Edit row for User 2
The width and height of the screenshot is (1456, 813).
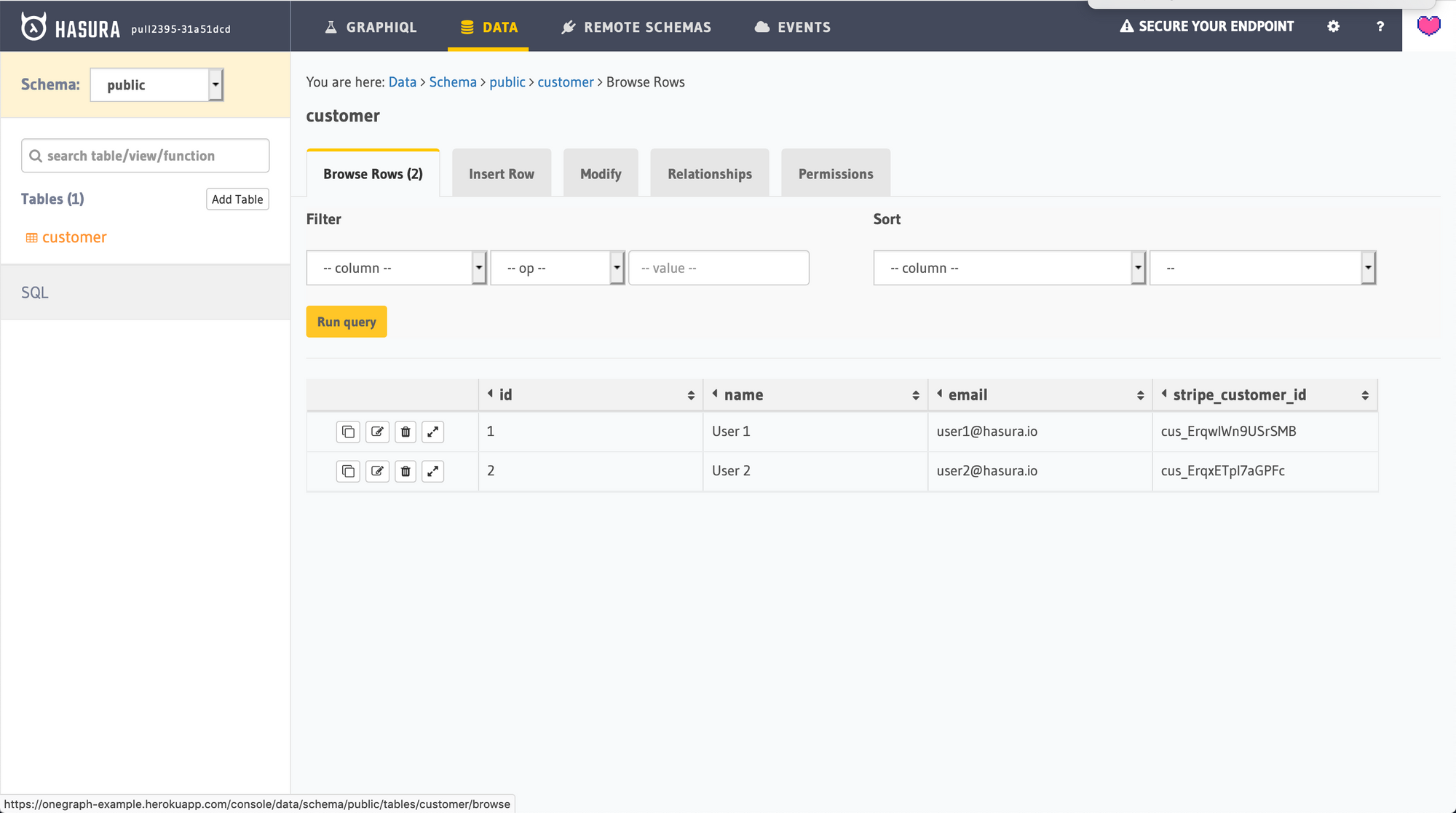[x=377, y=471]
